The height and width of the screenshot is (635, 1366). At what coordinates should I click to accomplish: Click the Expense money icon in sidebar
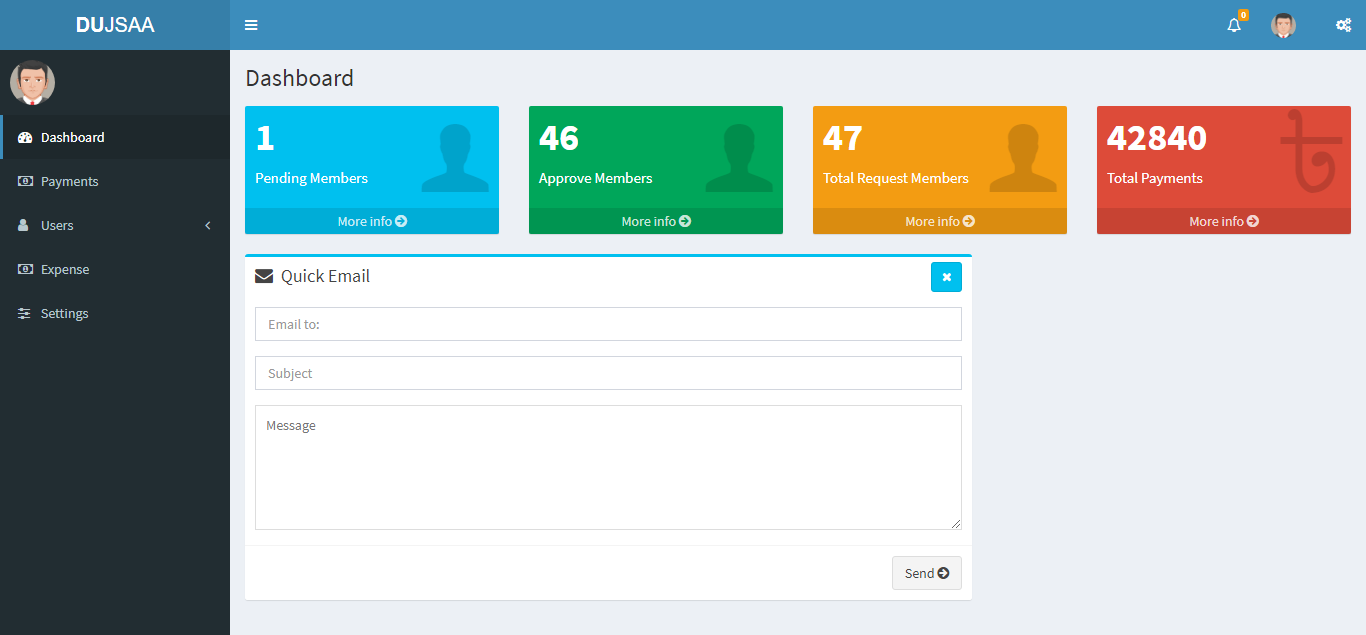click(26, 270)
